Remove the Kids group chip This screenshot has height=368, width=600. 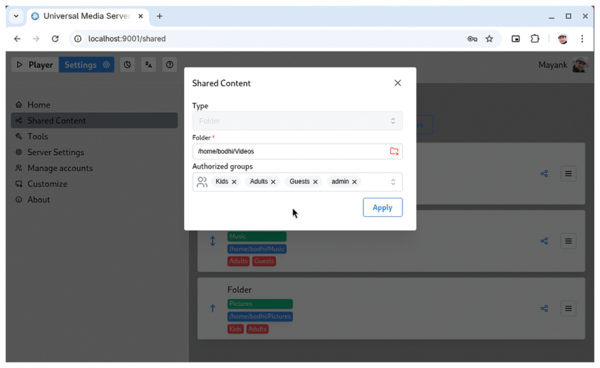[234, 182]
